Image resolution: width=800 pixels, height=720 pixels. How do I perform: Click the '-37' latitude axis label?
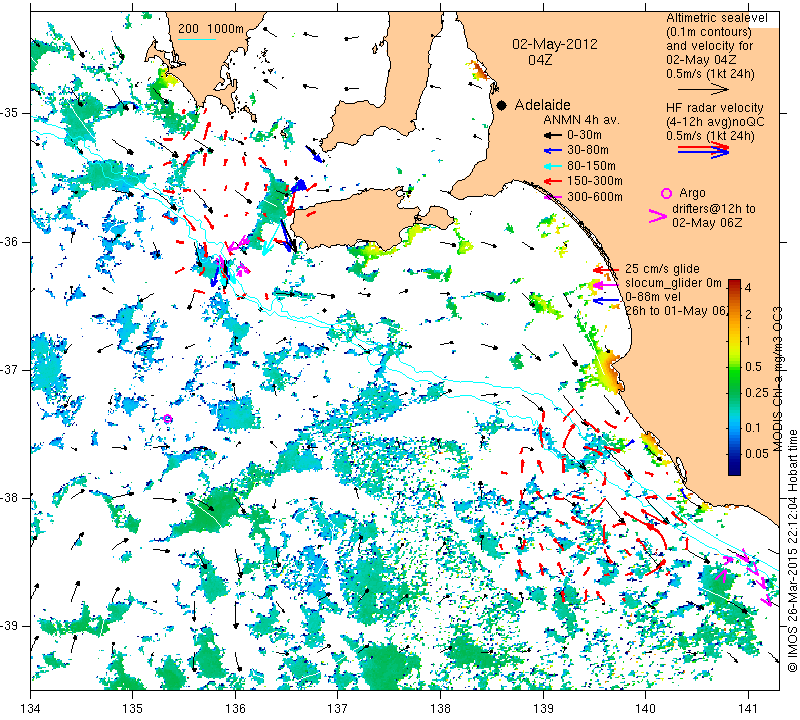click(x=9, y=369)
